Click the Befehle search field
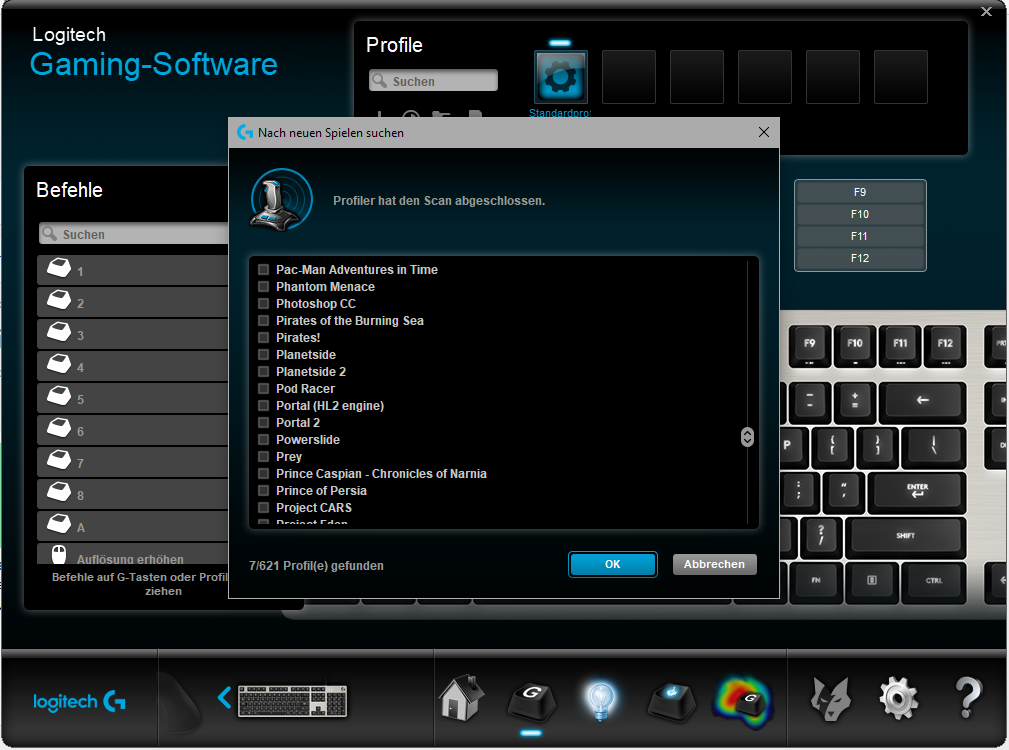This screenshot has width=1009, height=750. (133, 233)
